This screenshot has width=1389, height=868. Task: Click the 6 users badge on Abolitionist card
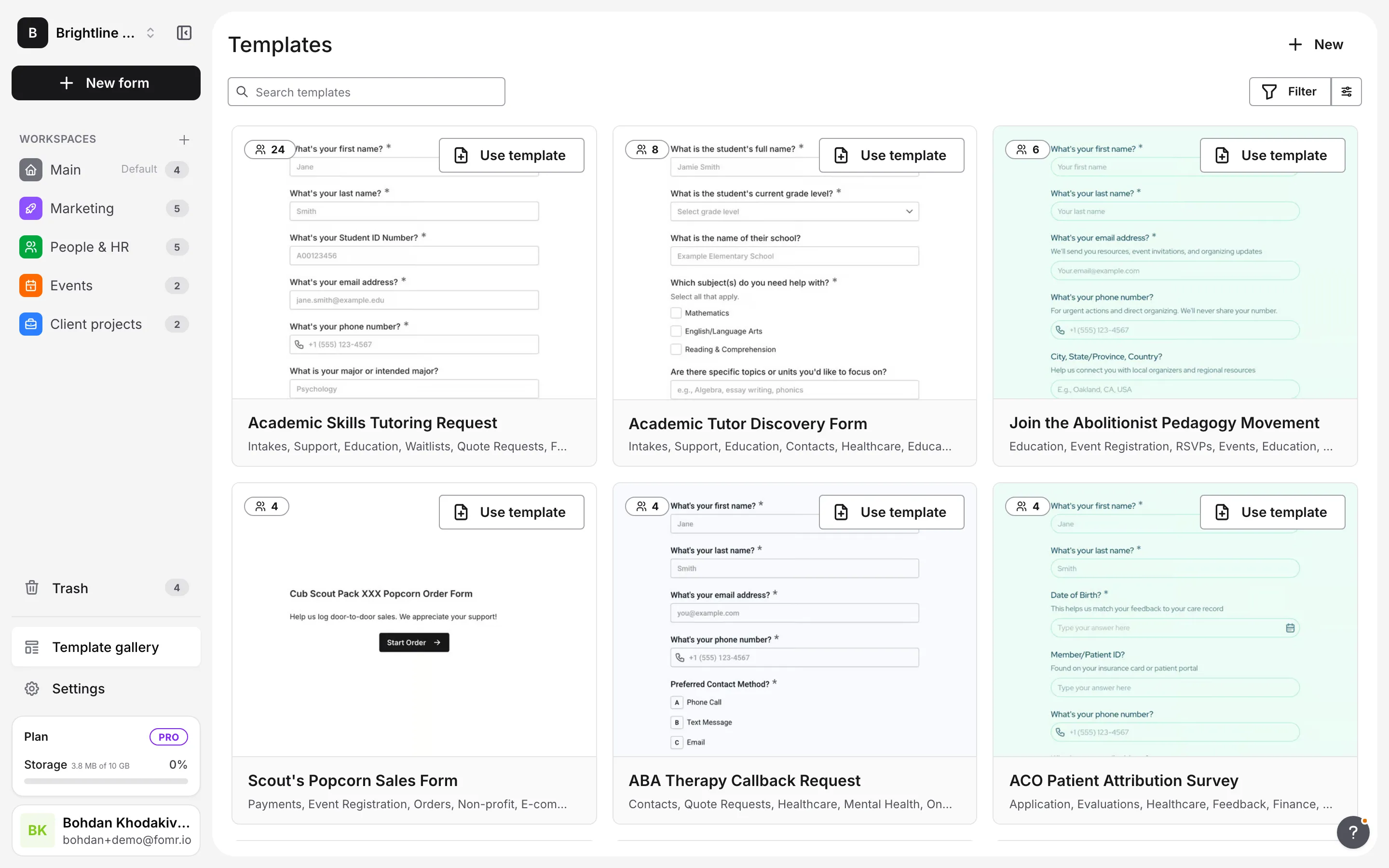(x=1027, y=149)
